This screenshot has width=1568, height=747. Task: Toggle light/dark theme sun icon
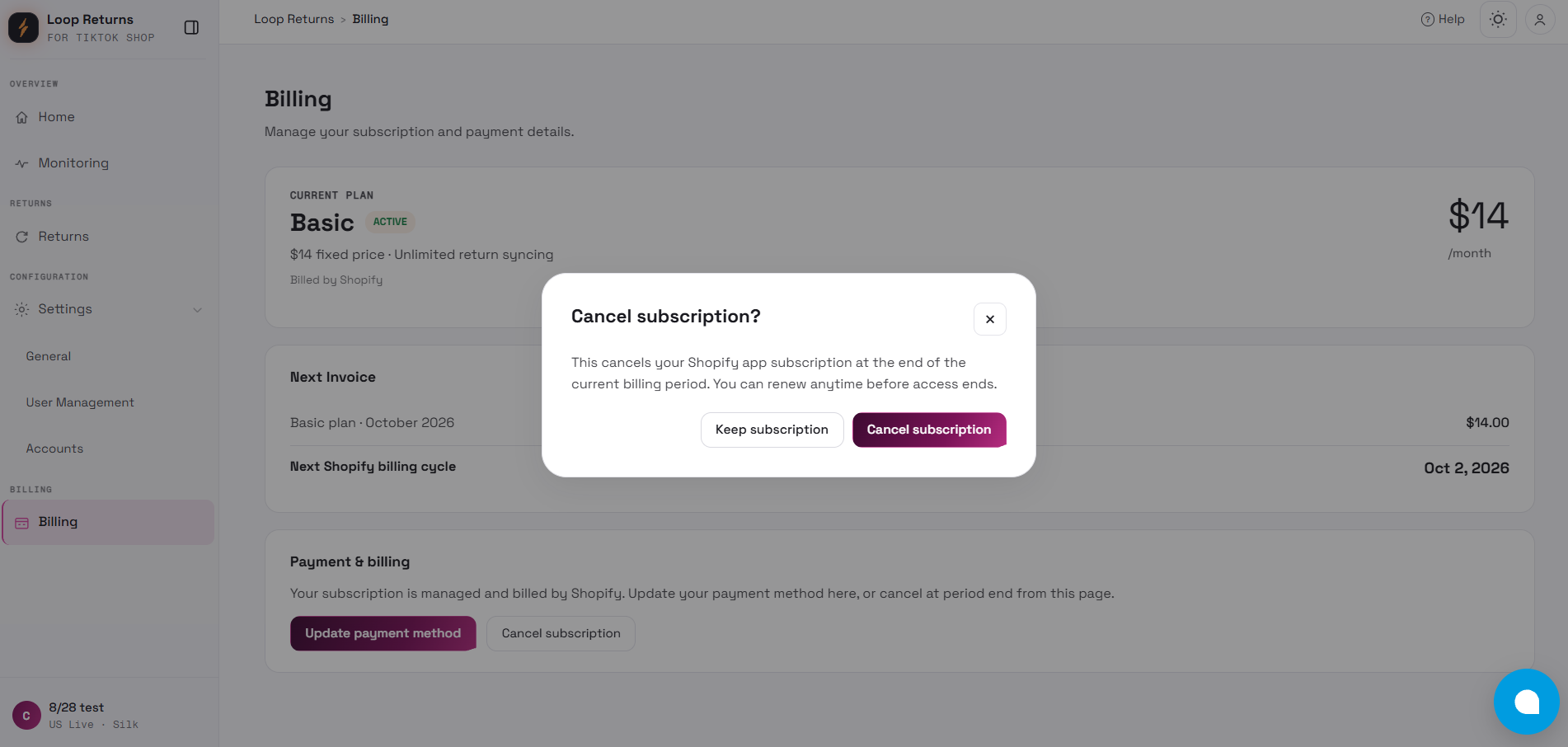[x=1498, y=19]
